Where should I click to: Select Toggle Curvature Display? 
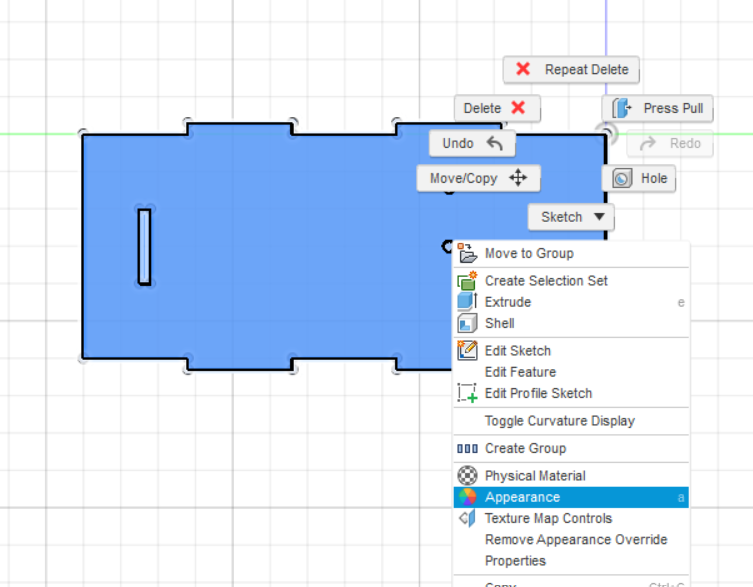point(571,421)
